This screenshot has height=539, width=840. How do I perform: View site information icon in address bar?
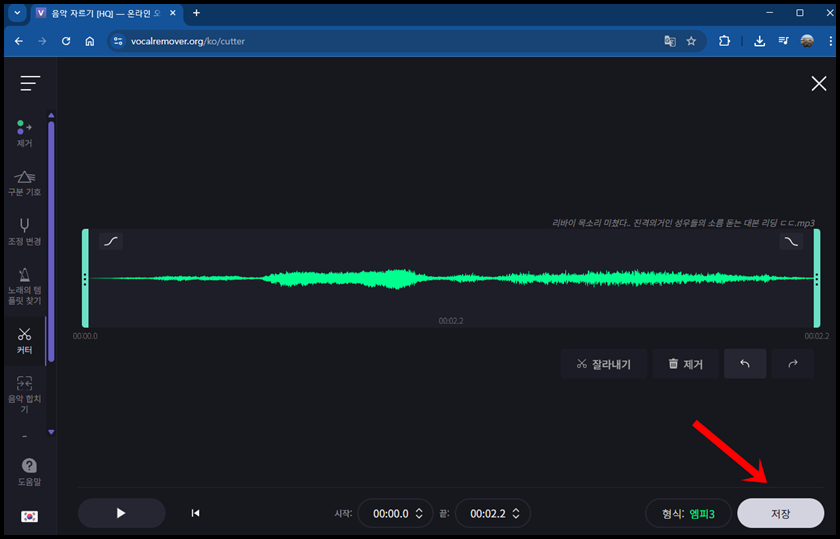tap(118, 41)
